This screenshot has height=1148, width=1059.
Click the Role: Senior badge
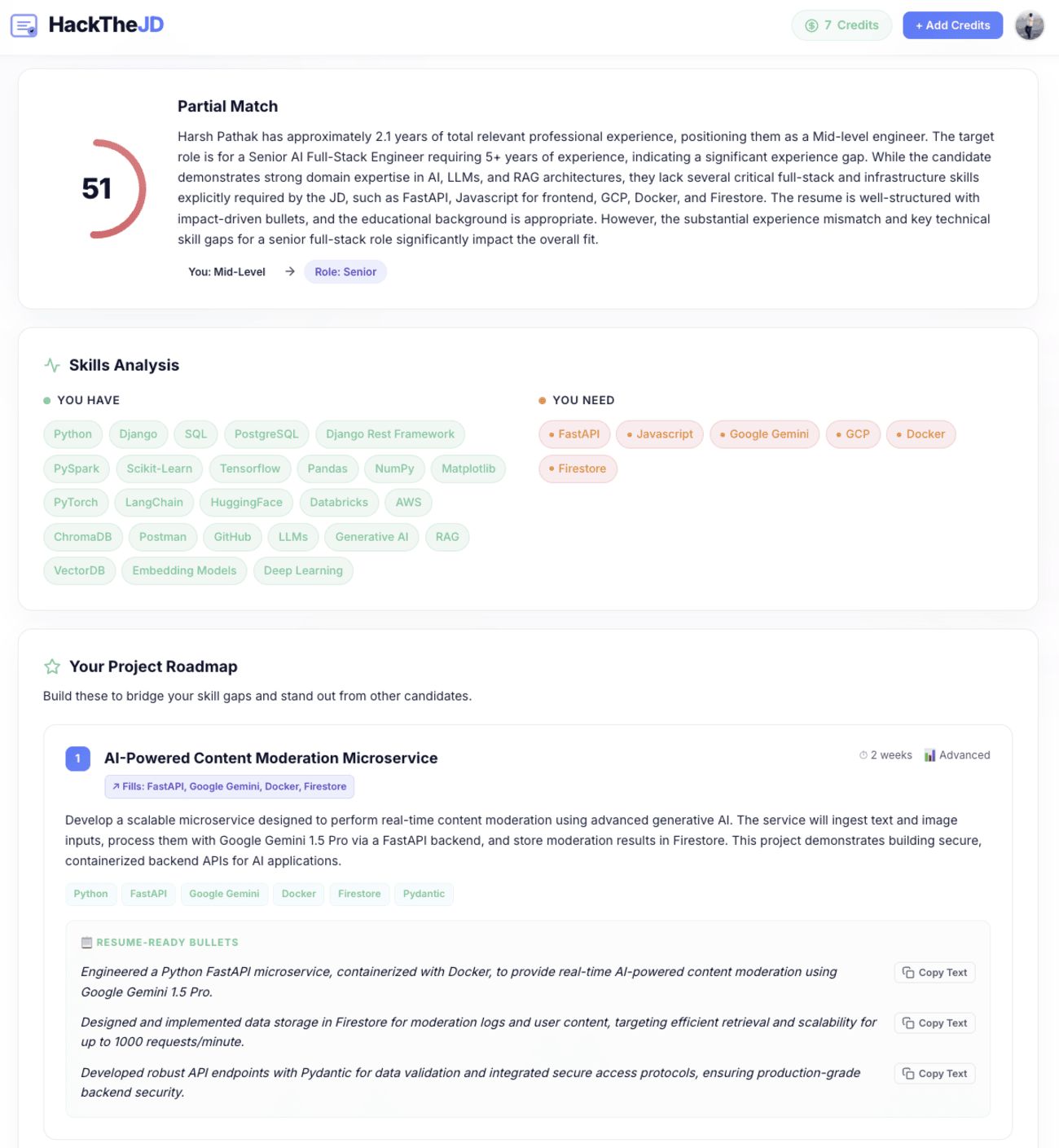[x=345, y=271]
